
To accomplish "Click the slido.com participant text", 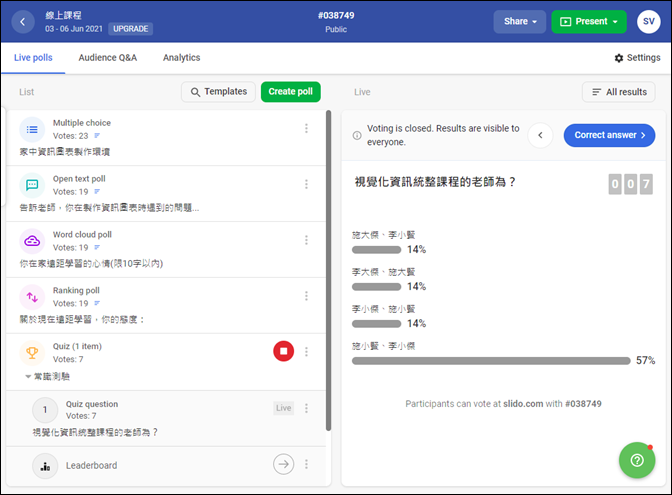I will [x=523, y=404].
